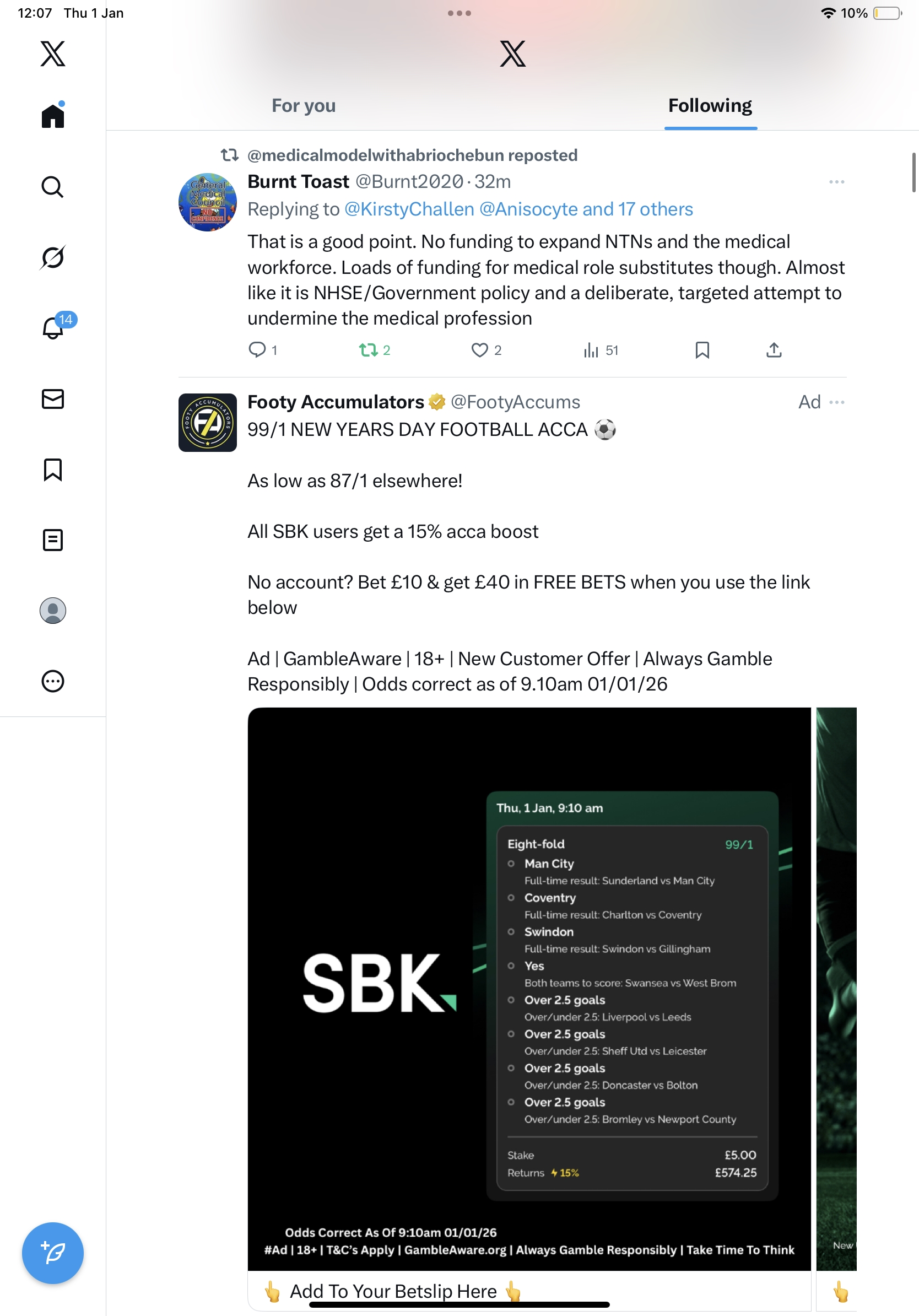Bookmark Burnt Toast's post

point(702,349)
